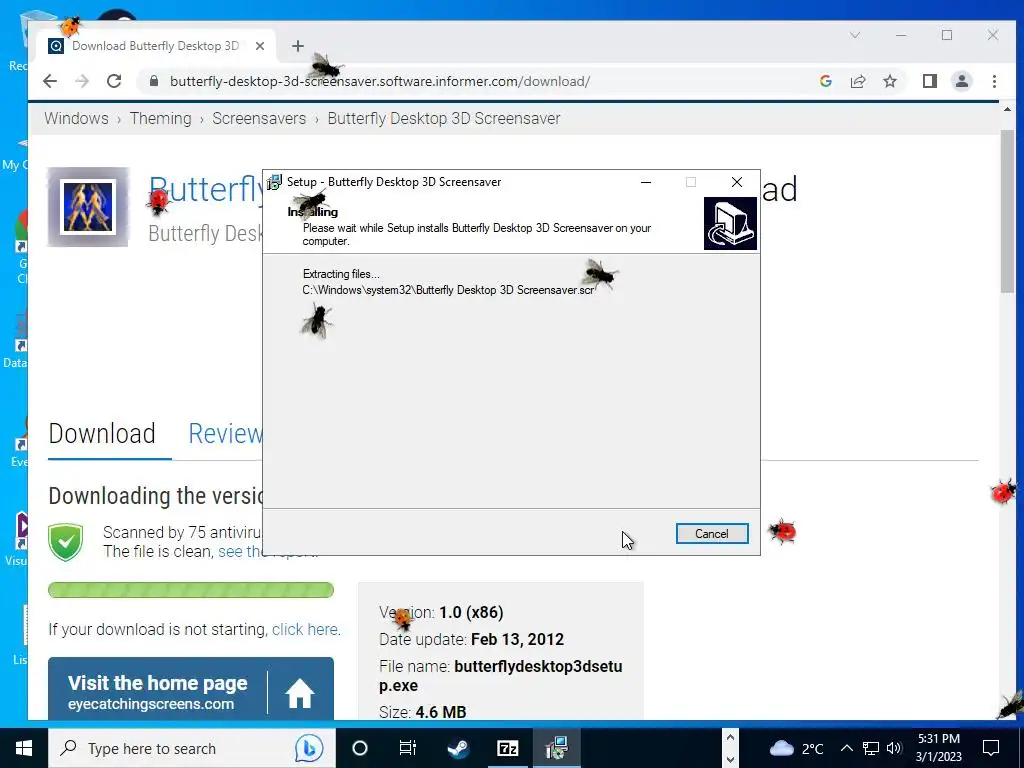
Task: Click the green shield antivirus icon
Action: click(x=65, y=542)
